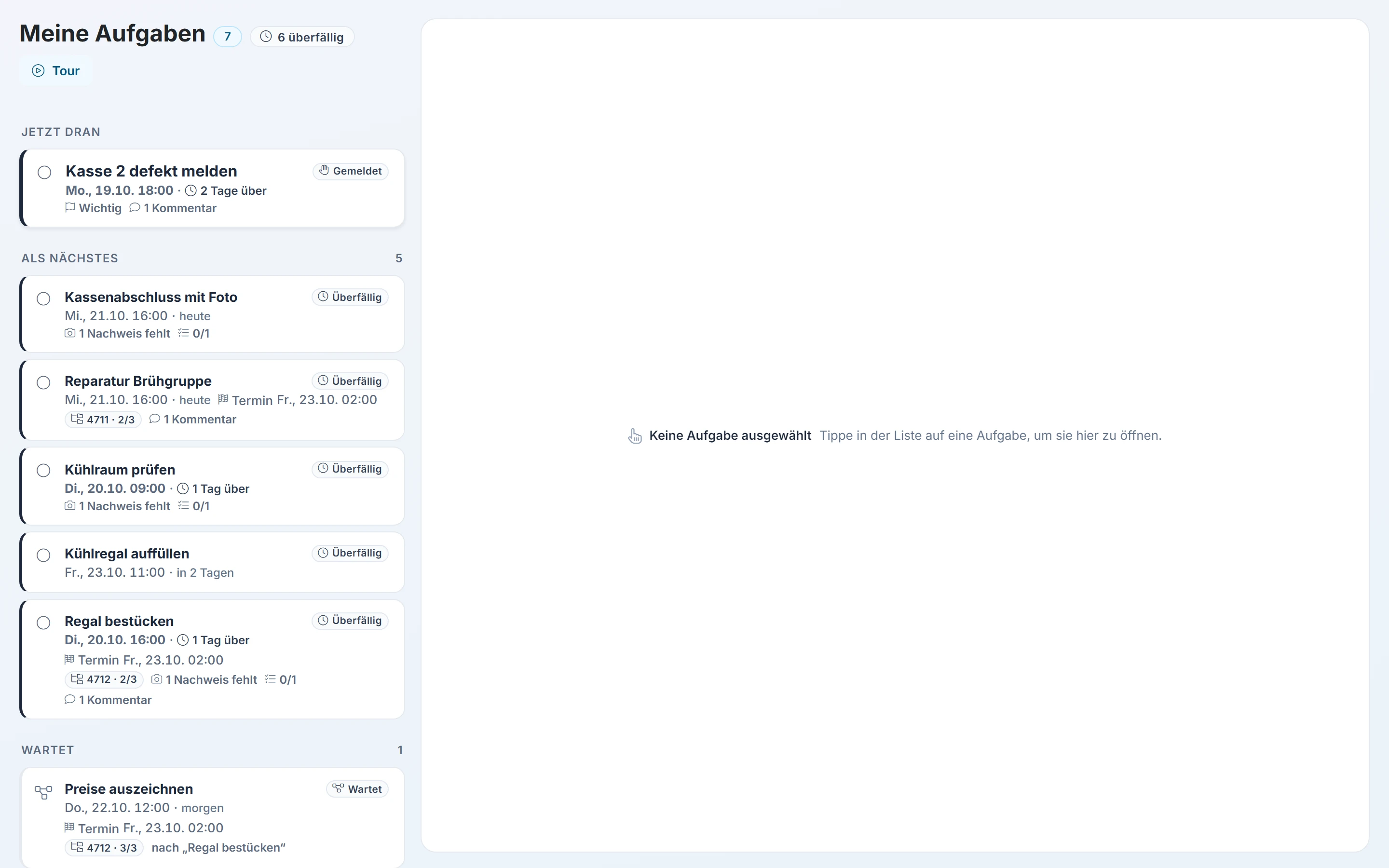Click the Gemeldet status badge
Image resolution: width=1389 pixels, height=868 pixels.
(x=350, y=171)
